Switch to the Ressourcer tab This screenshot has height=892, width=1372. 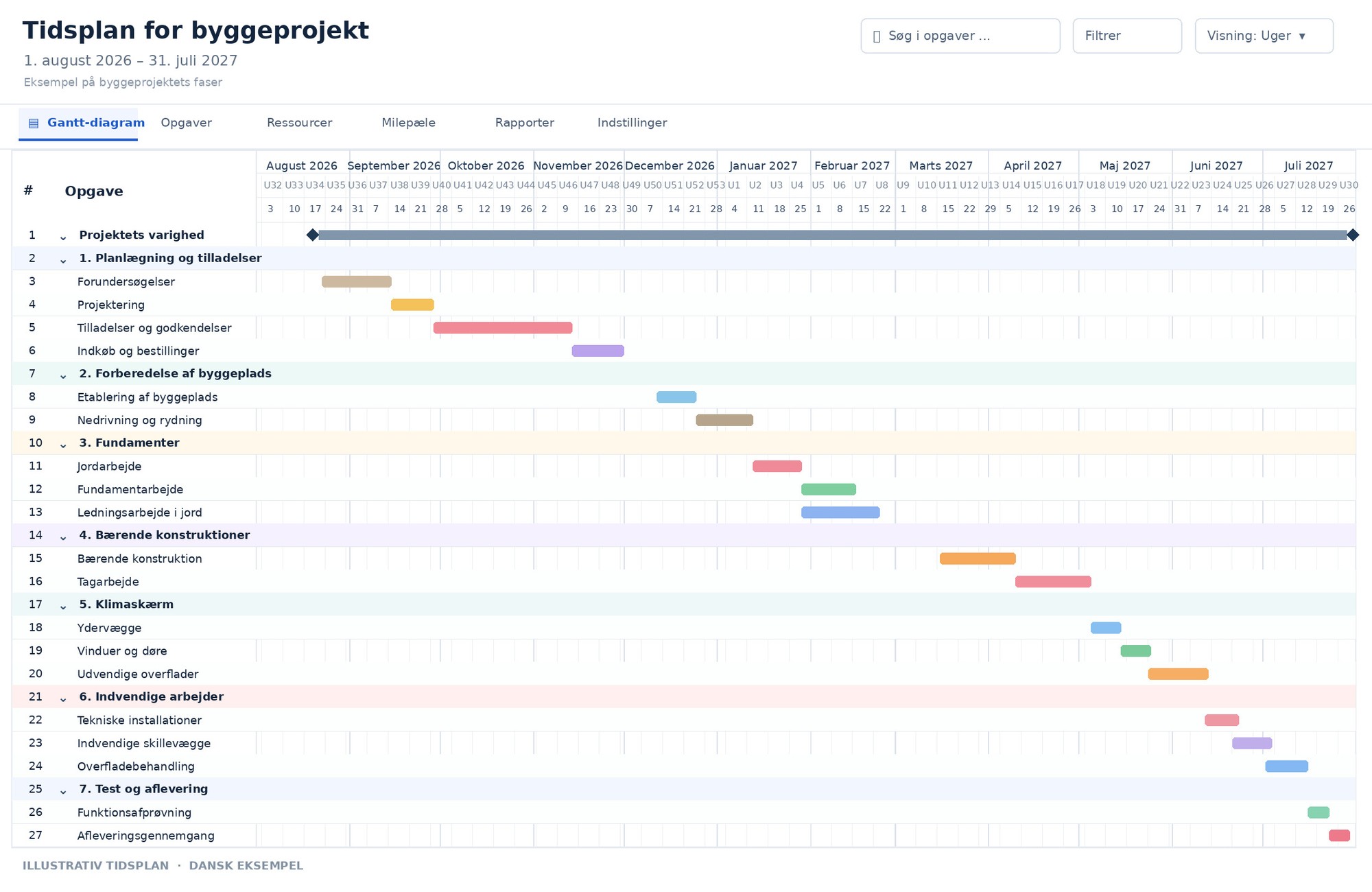tap(300, 123)
